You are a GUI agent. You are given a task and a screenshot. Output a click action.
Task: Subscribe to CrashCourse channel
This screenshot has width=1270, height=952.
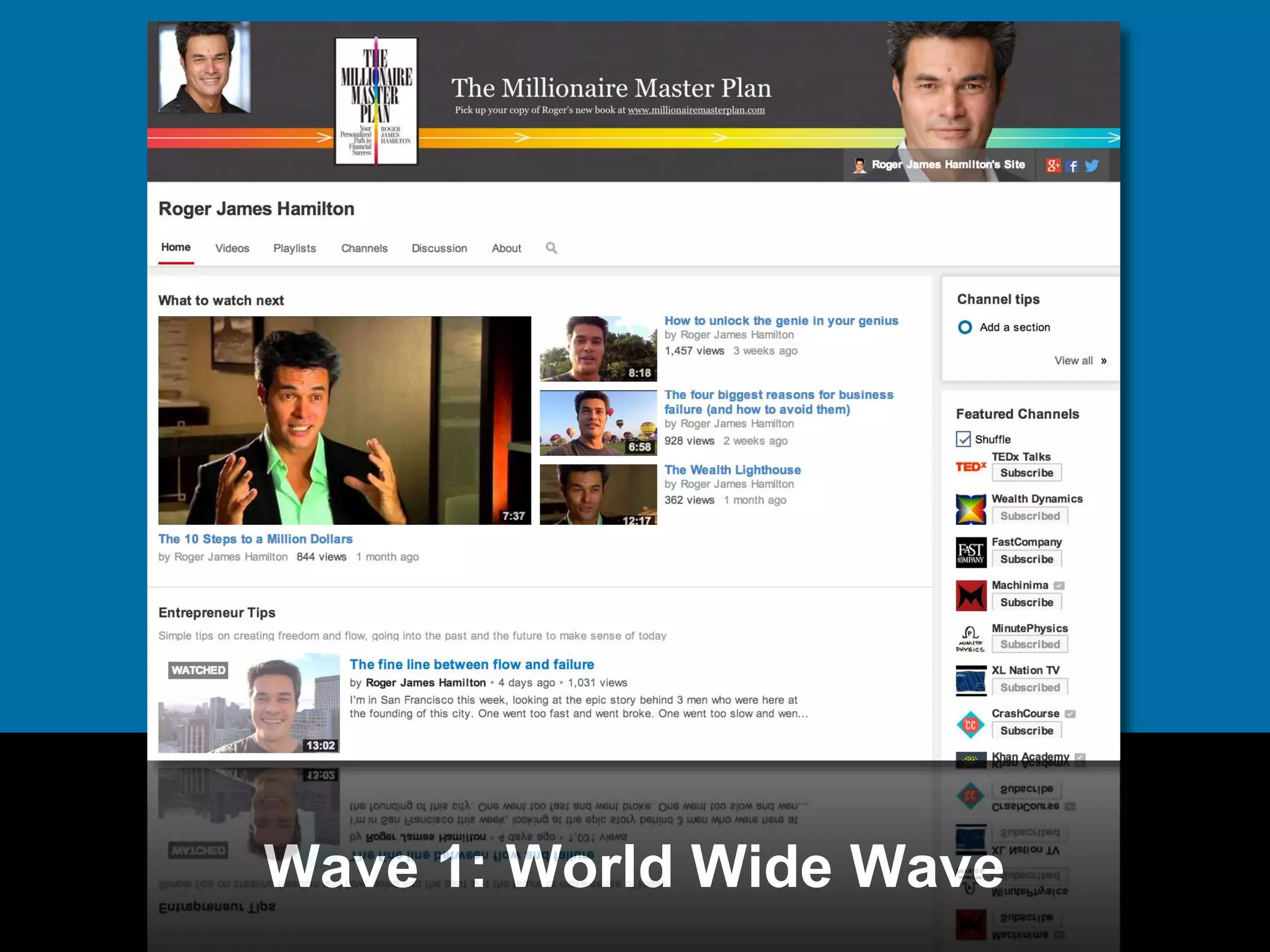[x=1026, y=731]
